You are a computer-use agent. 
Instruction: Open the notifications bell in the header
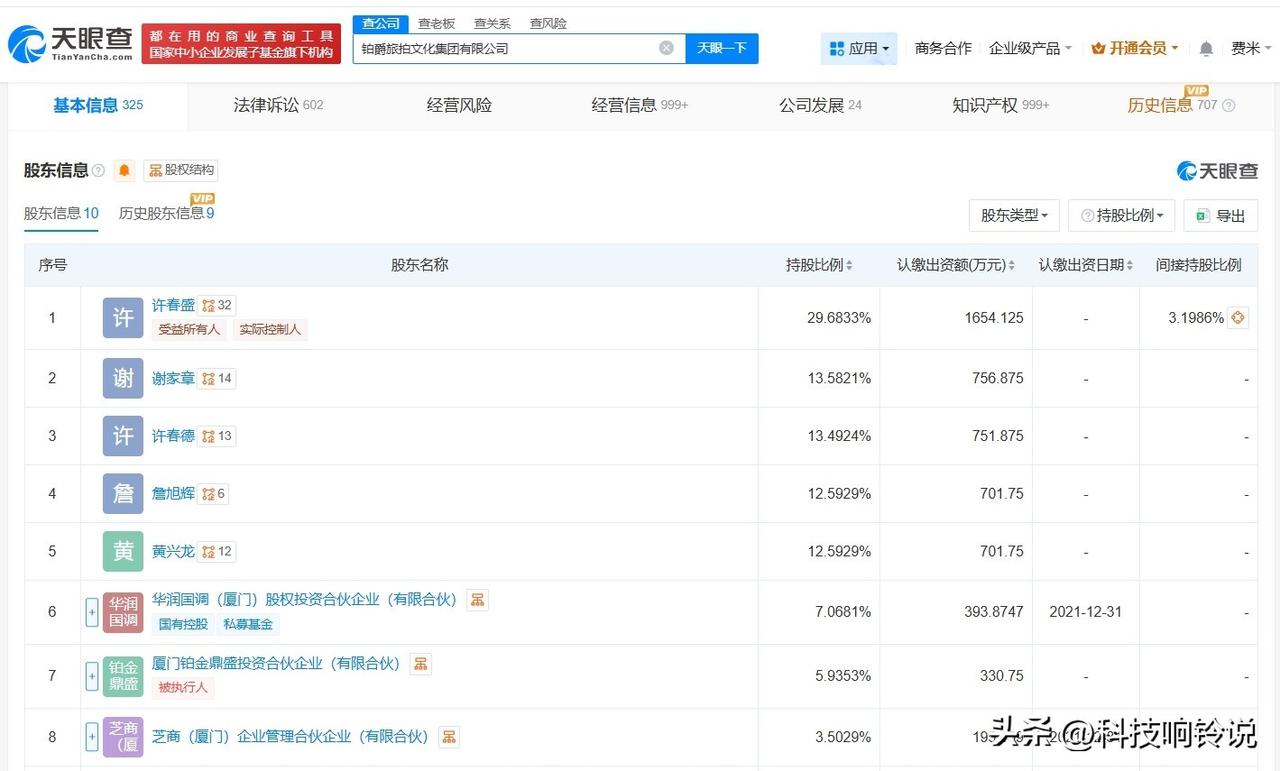[1206, 49]
